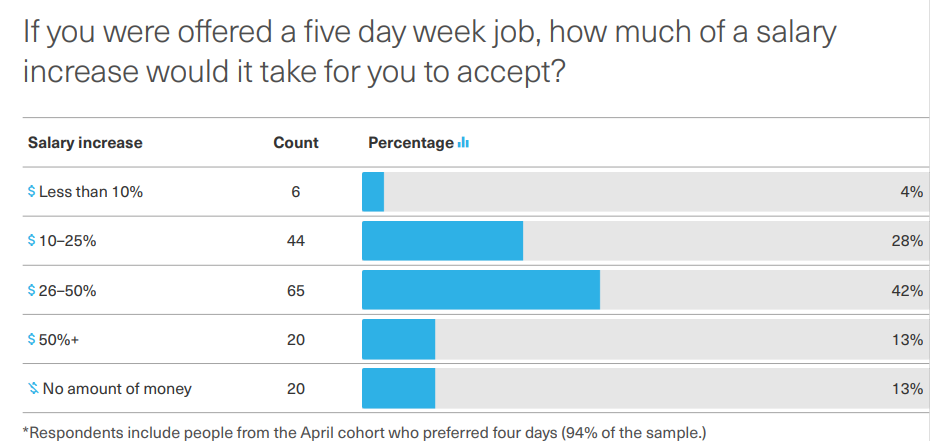
Task: Click the blue bar in the 50%+ row
Action: click(x=398, y=339)
